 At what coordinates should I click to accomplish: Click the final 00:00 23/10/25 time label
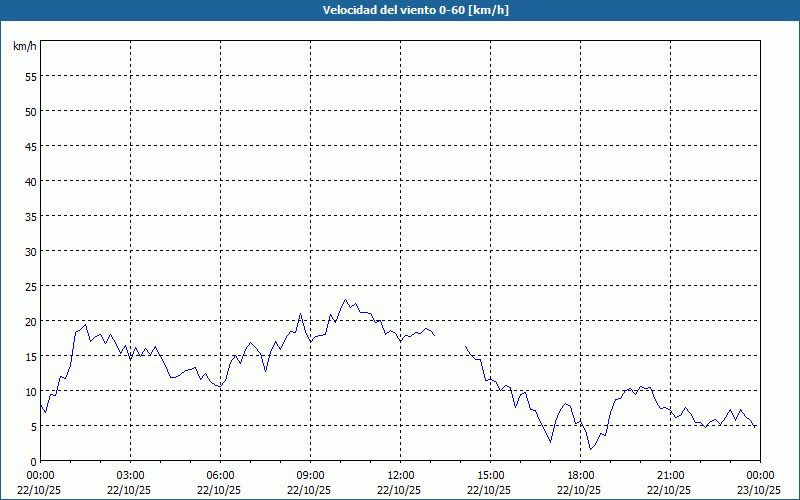tap(760, 481)
